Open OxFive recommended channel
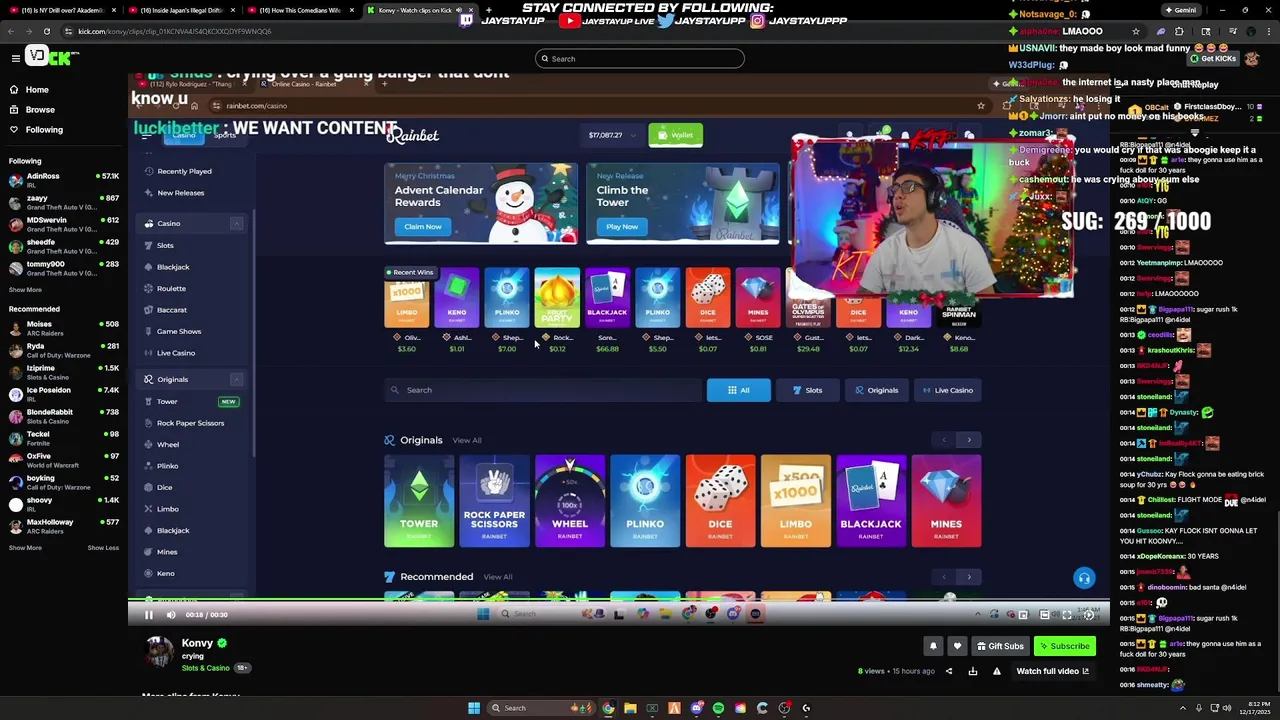 point(64,460)
